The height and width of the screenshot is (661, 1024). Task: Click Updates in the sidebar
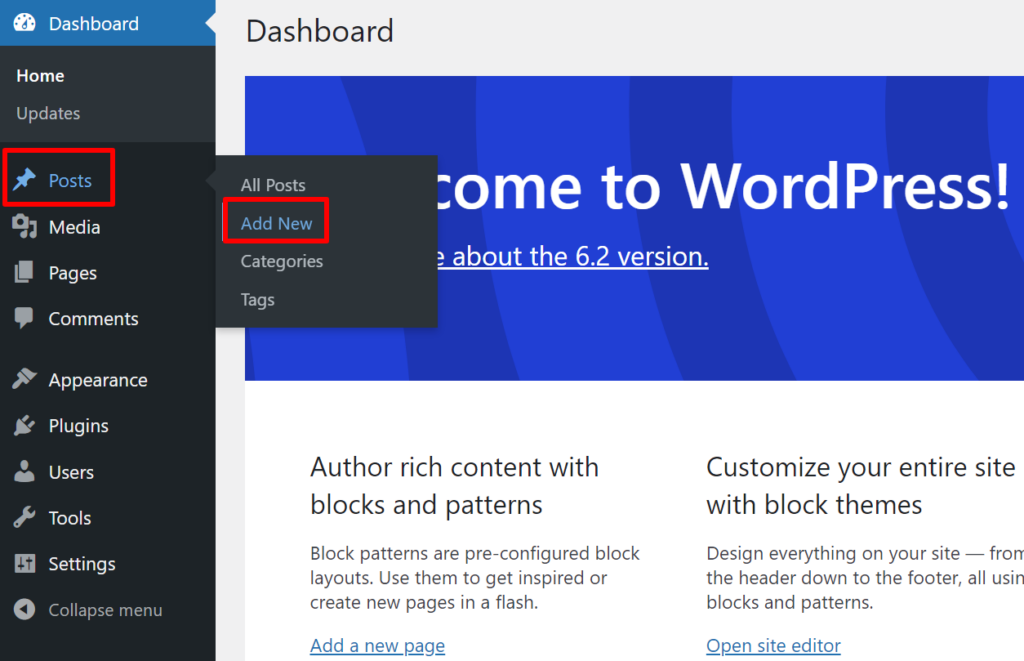pos(47,113)
